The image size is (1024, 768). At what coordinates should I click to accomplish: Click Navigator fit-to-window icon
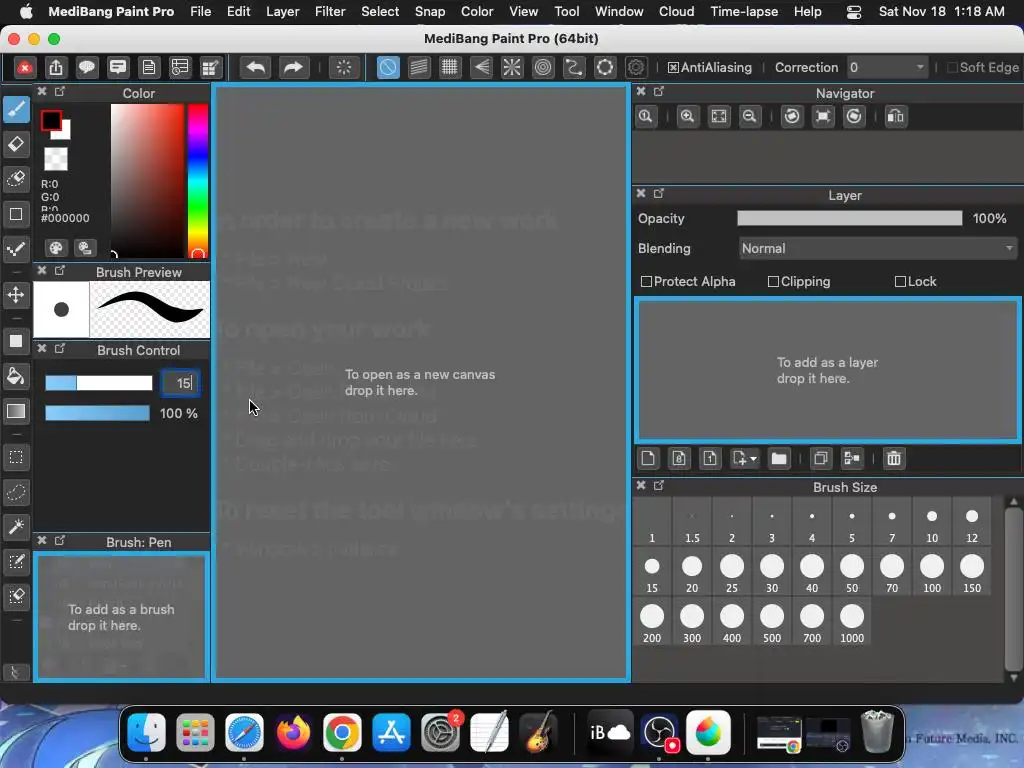(718, 116)
